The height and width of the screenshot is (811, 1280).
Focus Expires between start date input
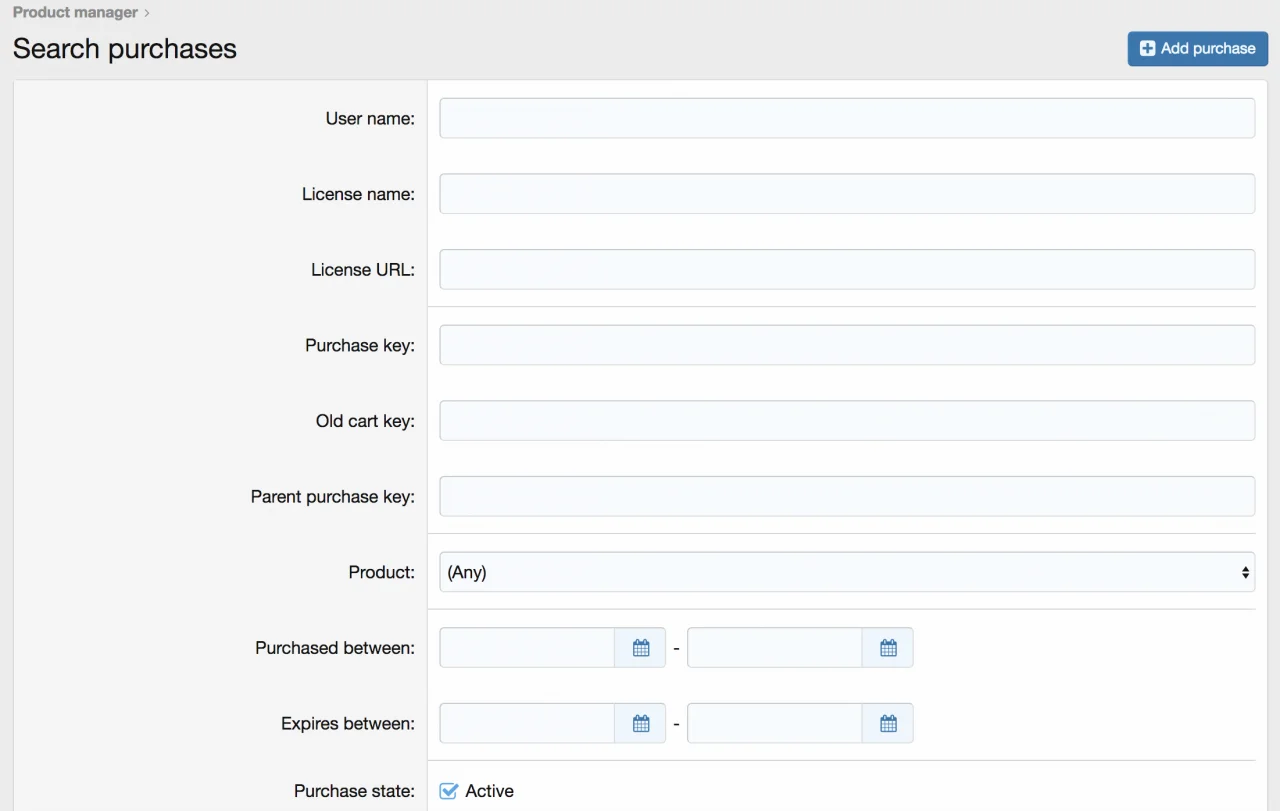(x=527, y=724)
